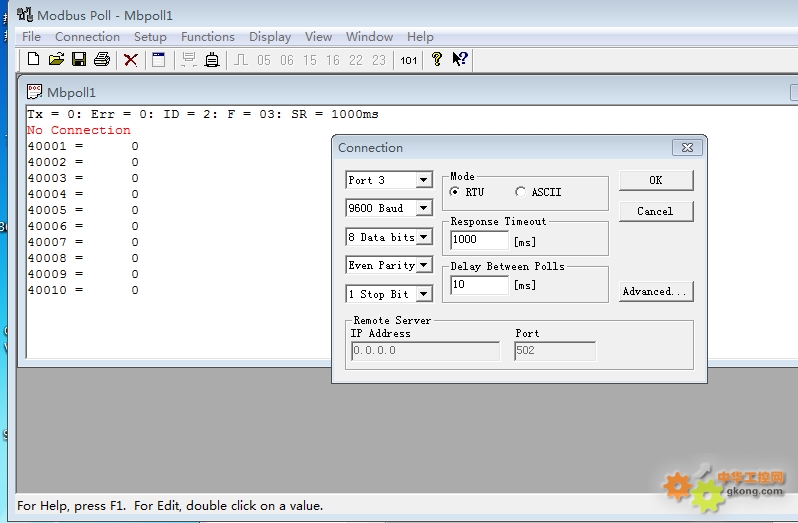
Task: Open the Setup menu
Action: pyautogui.click(x=150, y=37)
